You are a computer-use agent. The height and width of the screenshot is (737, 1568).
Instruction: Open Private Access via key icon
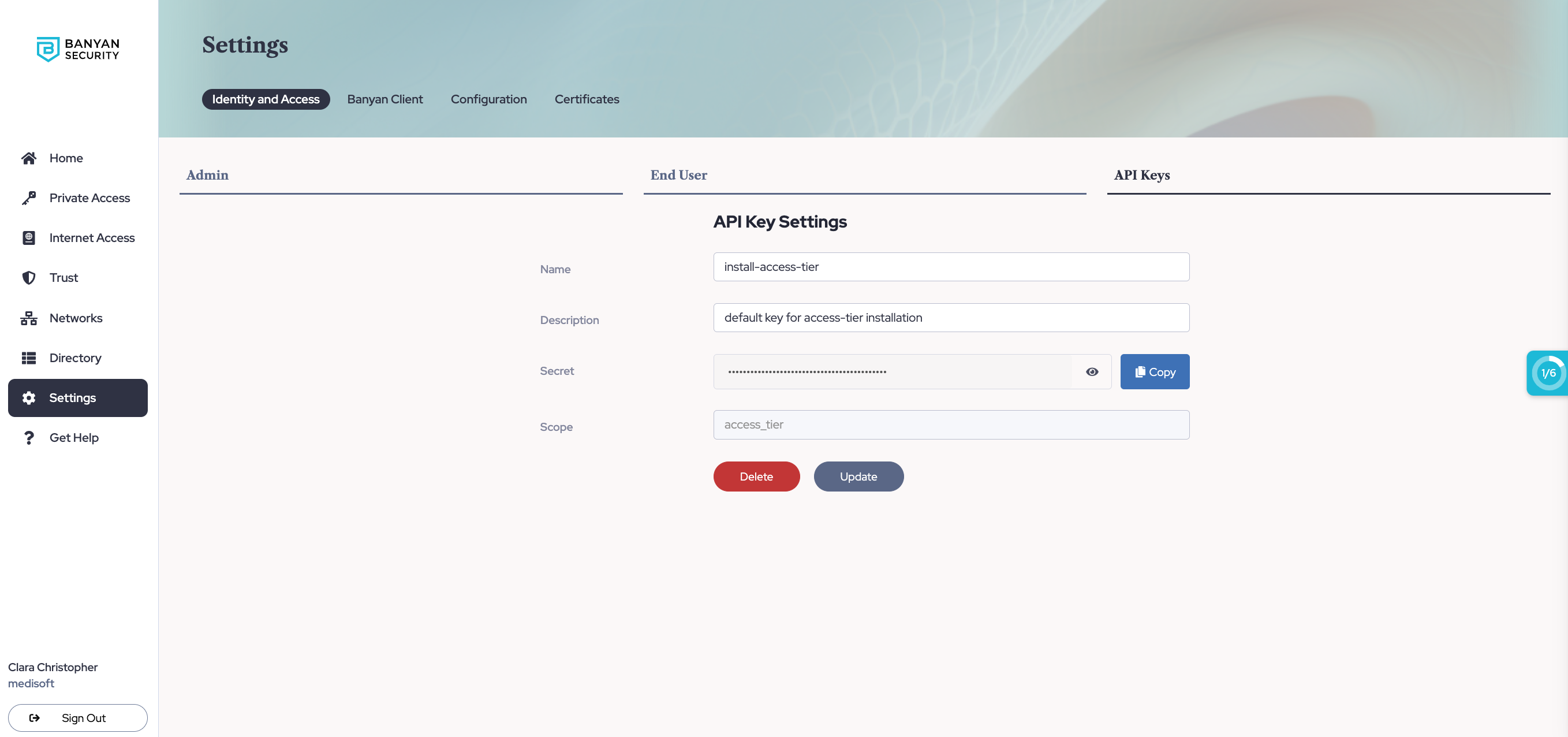[29, 198]
